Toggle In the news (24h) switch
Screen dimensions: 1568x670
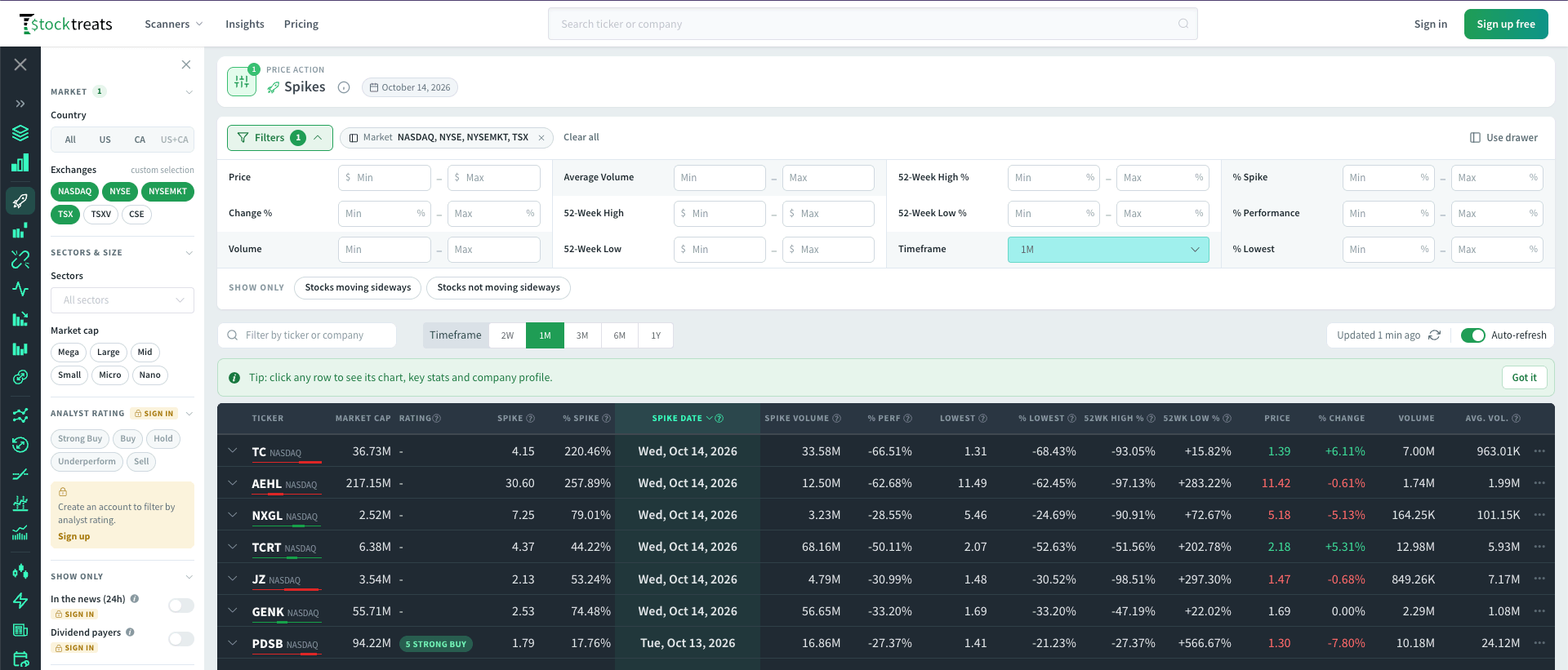(181, 606)
